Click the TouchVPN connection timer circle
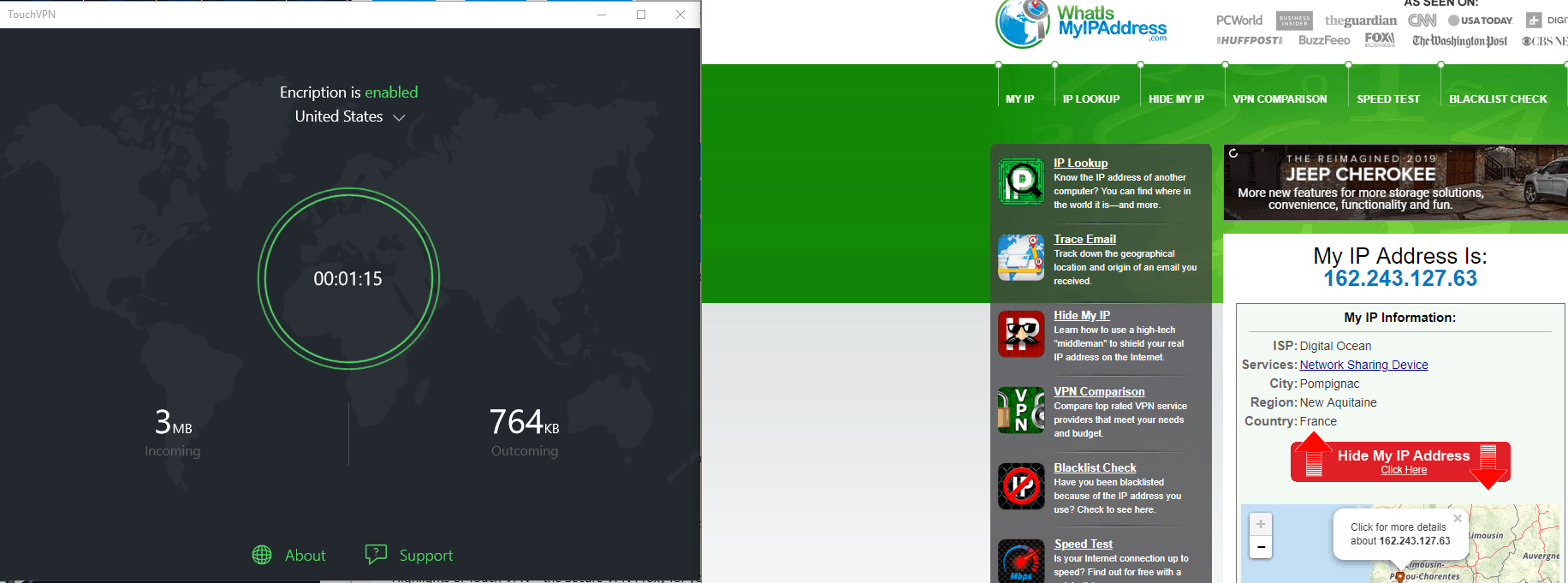 348,278
